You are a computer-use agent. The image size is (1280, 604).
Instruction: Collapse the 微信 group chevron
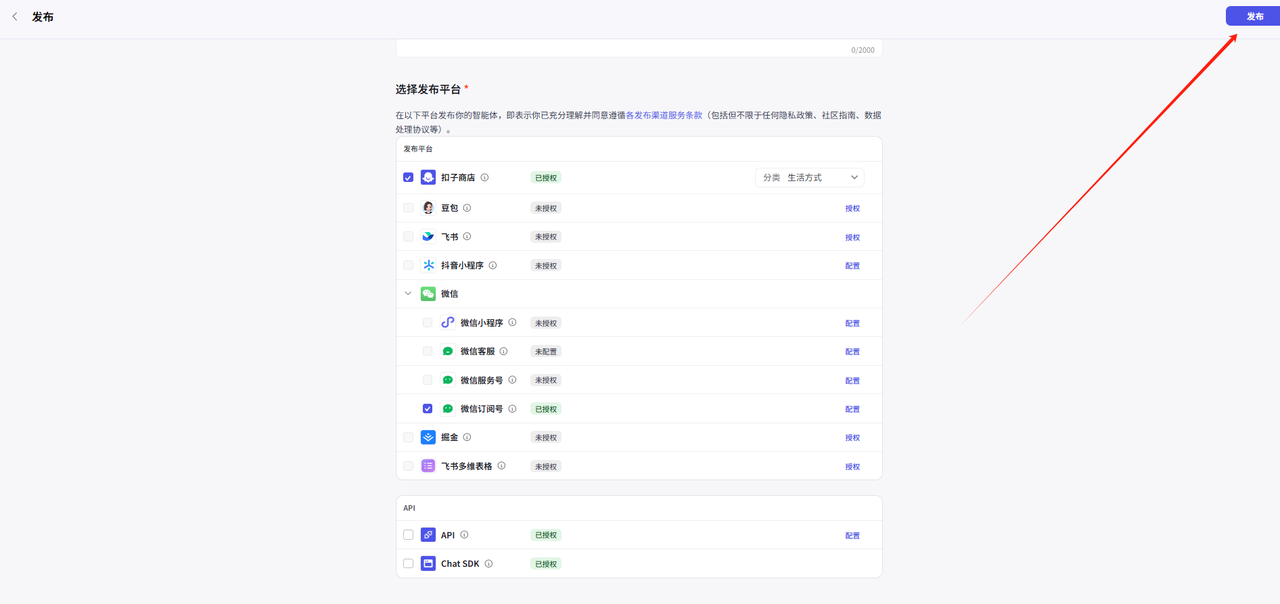tap(408, 294)
